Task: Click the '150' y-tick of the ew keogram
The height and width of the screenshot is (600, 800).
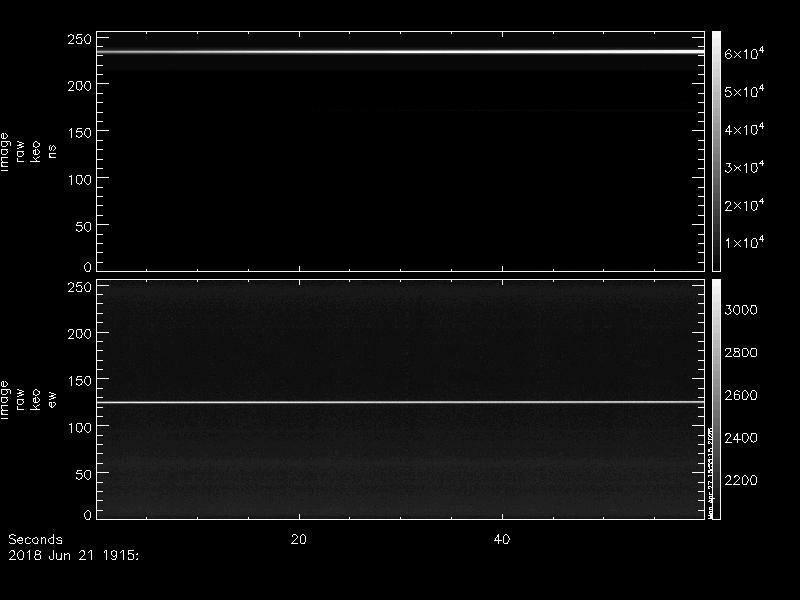Action: pos(80,381)
